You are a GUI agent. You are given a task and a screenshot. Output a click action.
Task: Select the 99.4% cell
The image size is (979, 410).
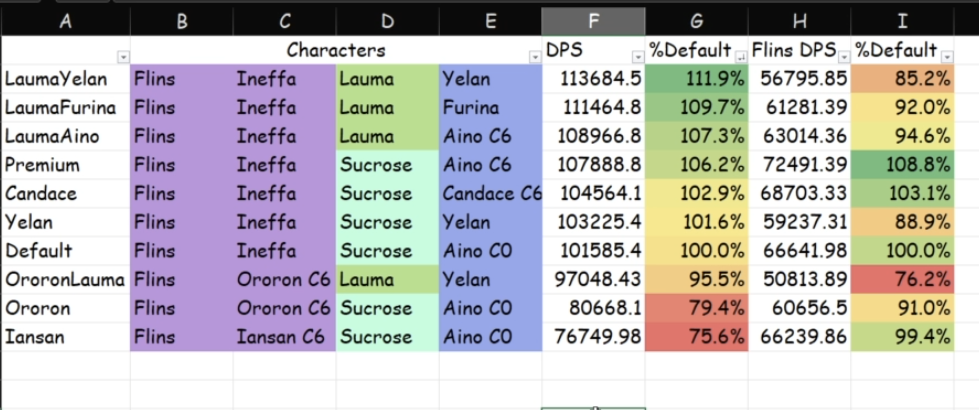coord(903,337)
